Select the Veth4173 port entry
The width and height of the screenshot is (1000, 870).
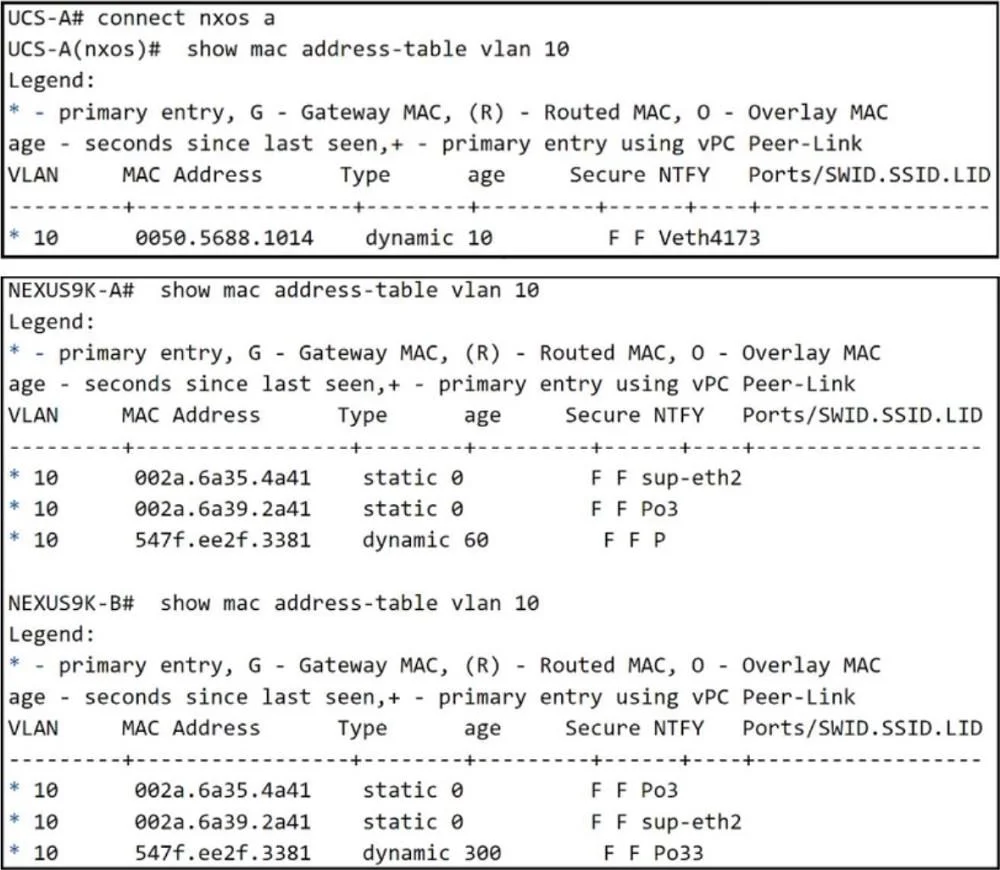click(709, 238)
